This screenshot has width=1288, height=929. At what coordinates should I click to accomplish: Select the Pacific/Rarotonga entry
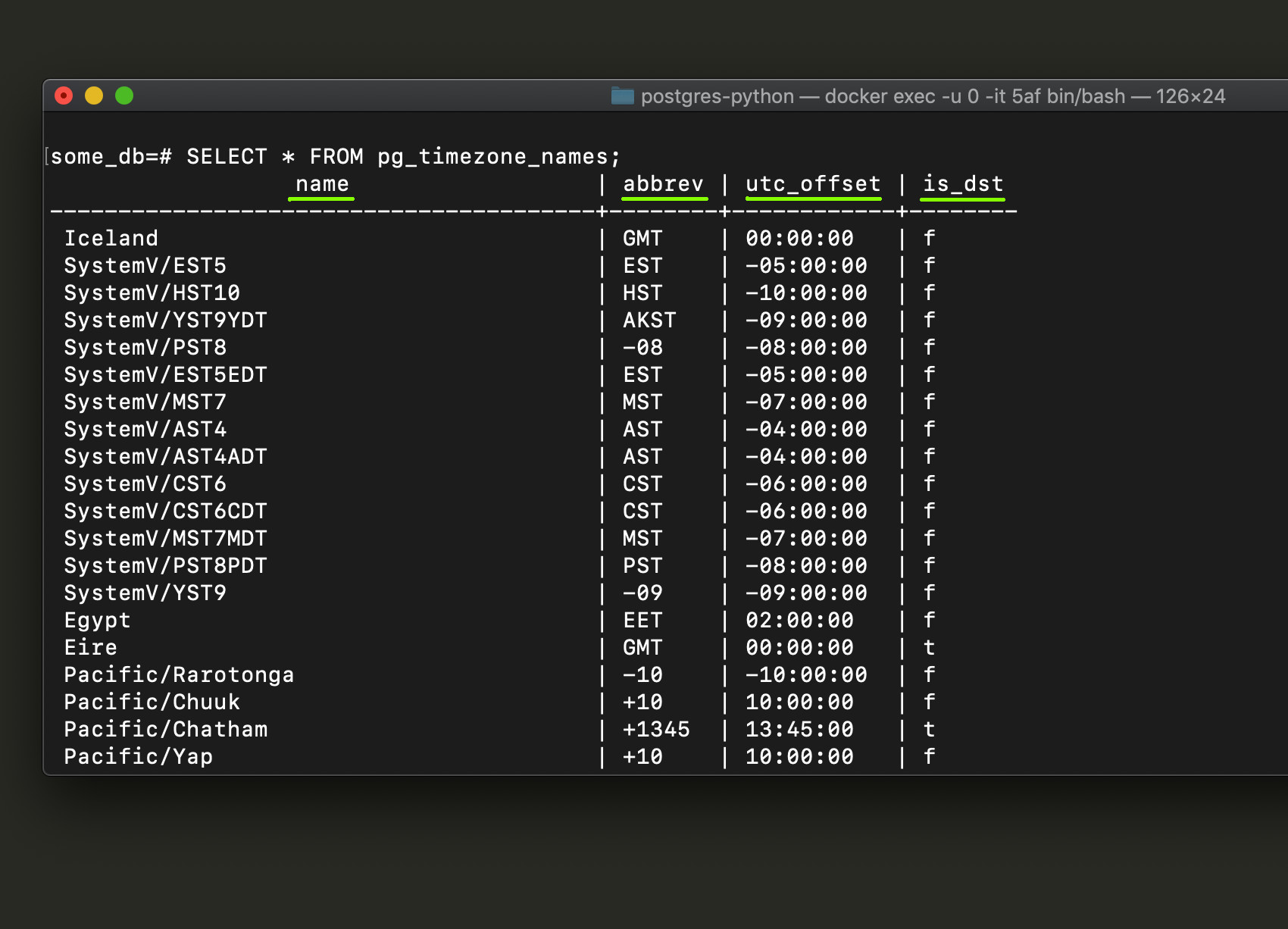[x=179, y=674]
